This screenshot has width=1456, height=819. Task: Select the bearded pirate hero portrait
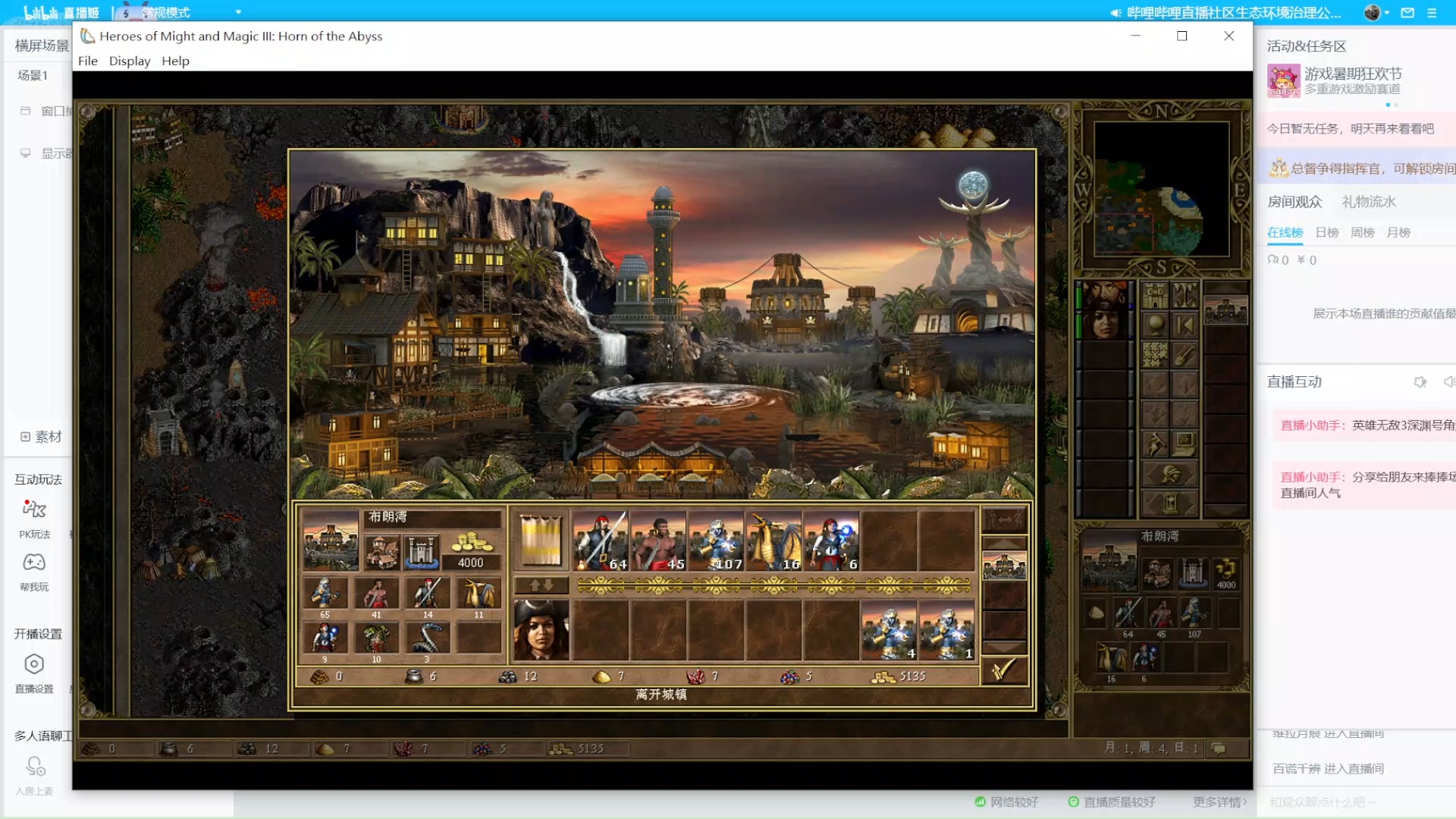1105,295
